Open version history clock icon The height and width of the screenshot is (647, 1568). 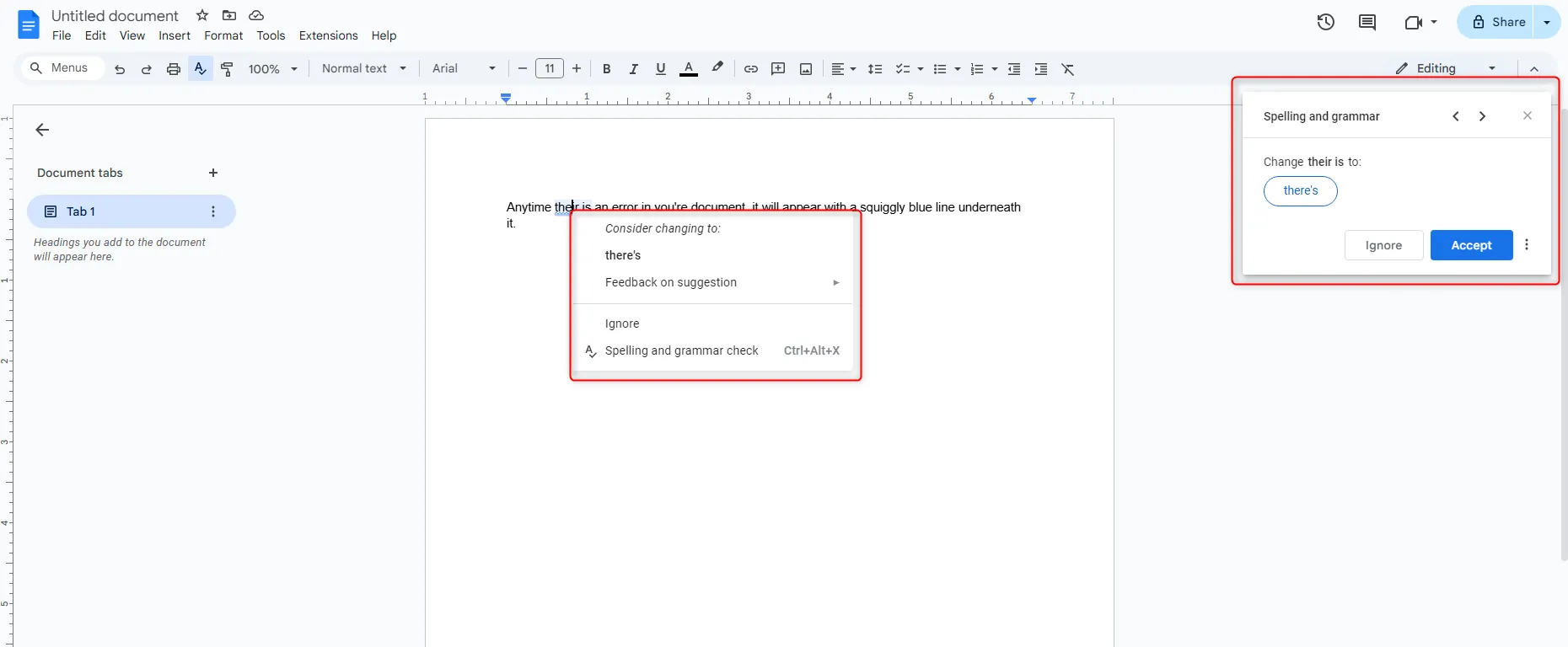1326,22
